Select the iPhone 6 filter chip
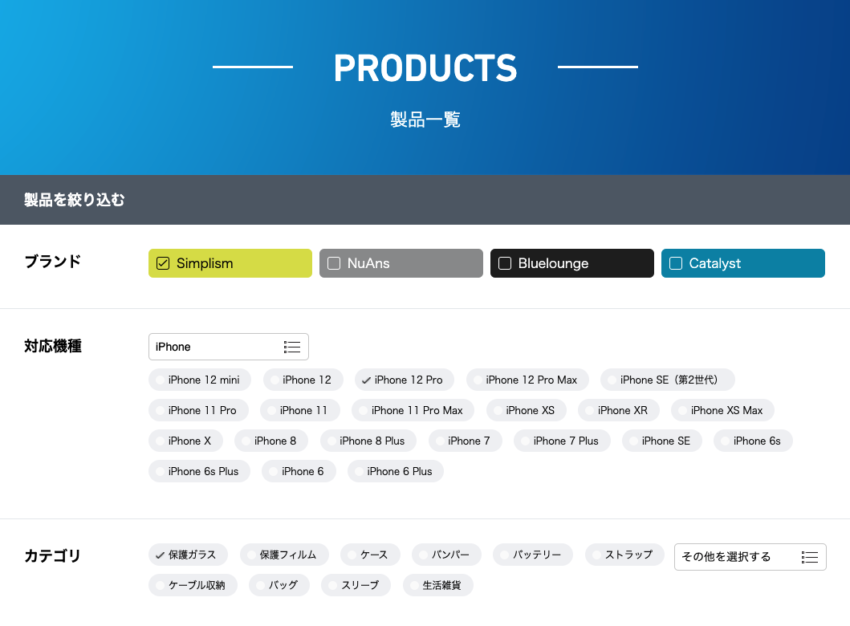 click(x=299, y=471)
